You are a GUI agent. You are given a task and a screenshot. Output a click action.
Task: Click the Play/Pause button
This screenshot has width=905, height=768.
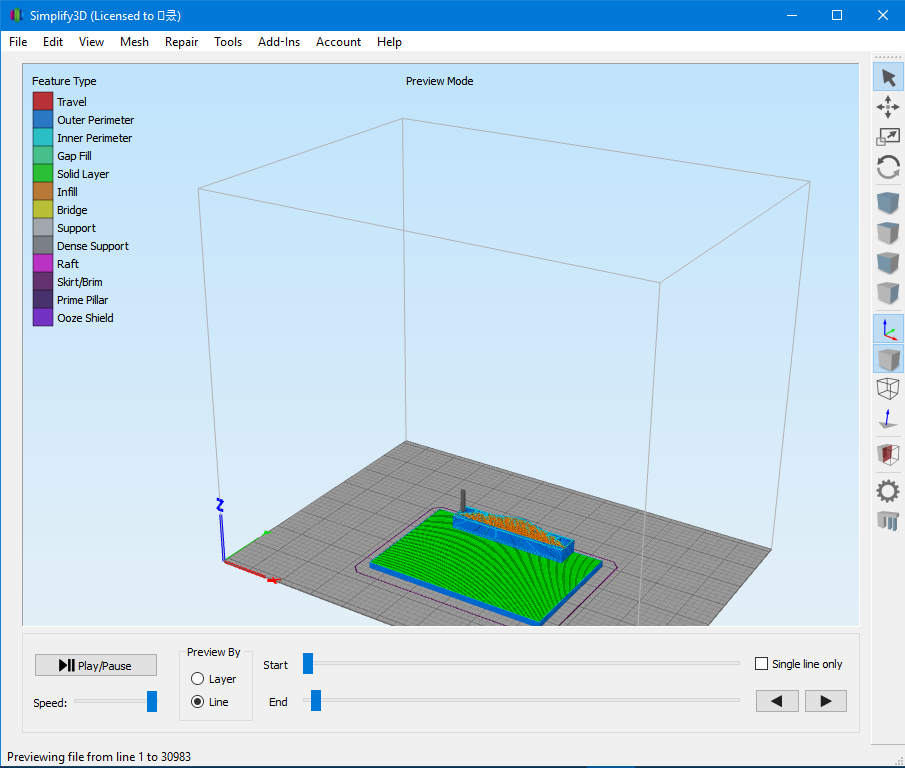pyautogui.click(x=96, y=665)
